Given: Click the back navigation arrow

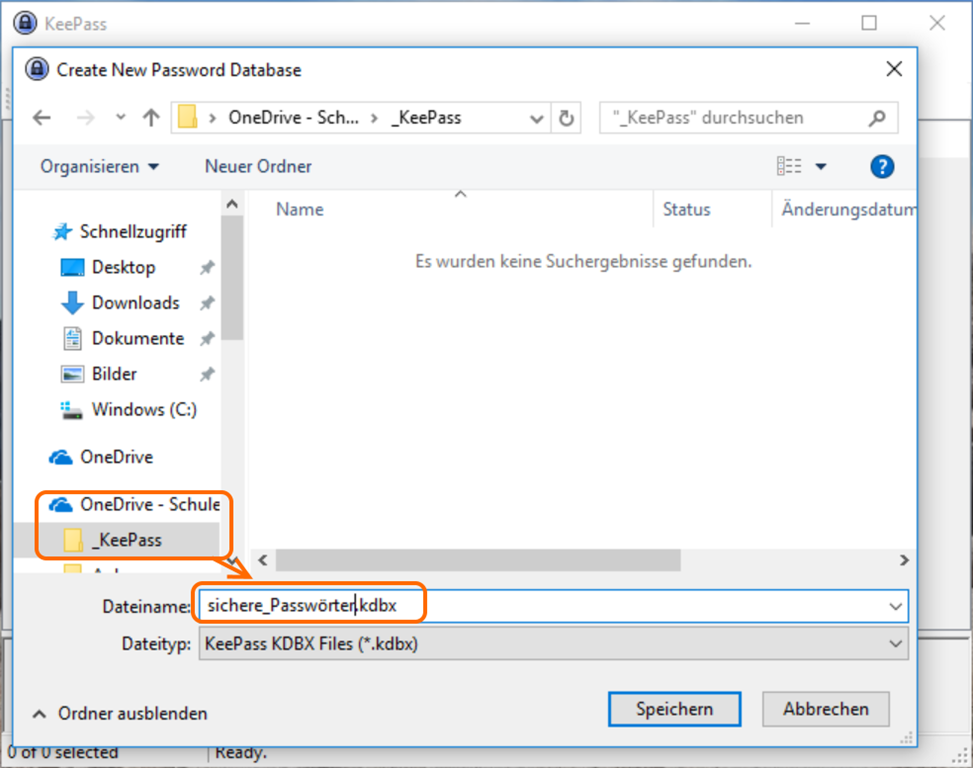Looking at the screenshot, I should click(x=42, y=118).
